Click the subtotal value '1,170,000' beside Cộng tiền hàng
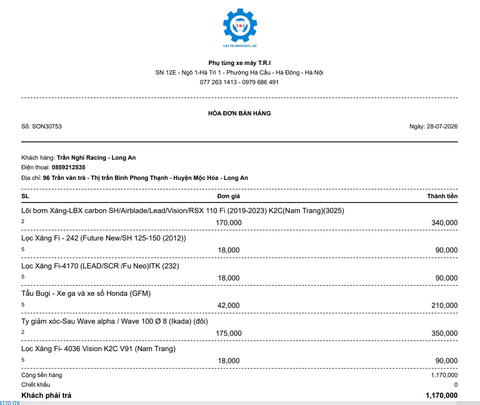480x405 pixels. [x=444, y=375]
